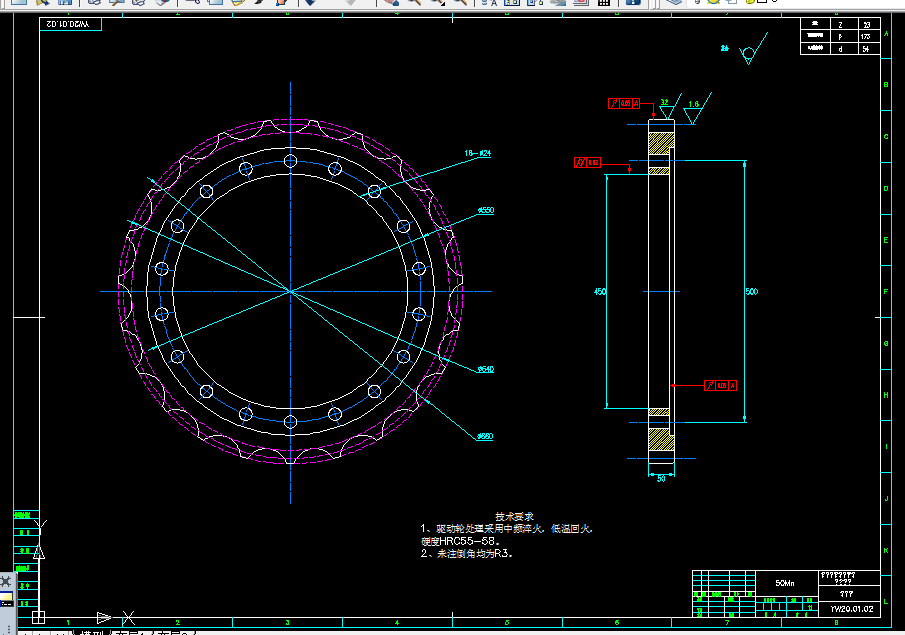Select the '500' vertical dimension text
905x635 pixels.
coord(751,292)
